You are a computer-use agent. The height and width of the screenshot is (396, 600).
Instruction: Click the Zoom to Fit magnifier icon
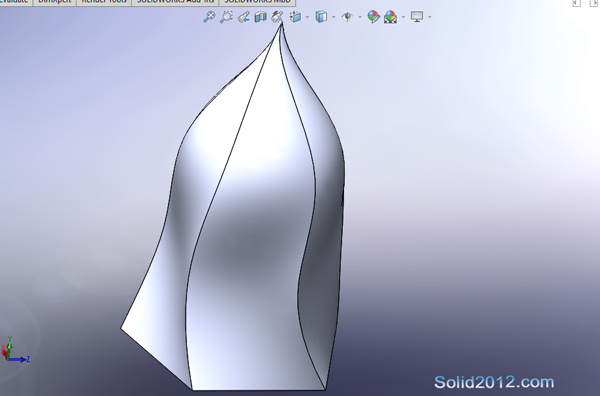tap(209, 17)
